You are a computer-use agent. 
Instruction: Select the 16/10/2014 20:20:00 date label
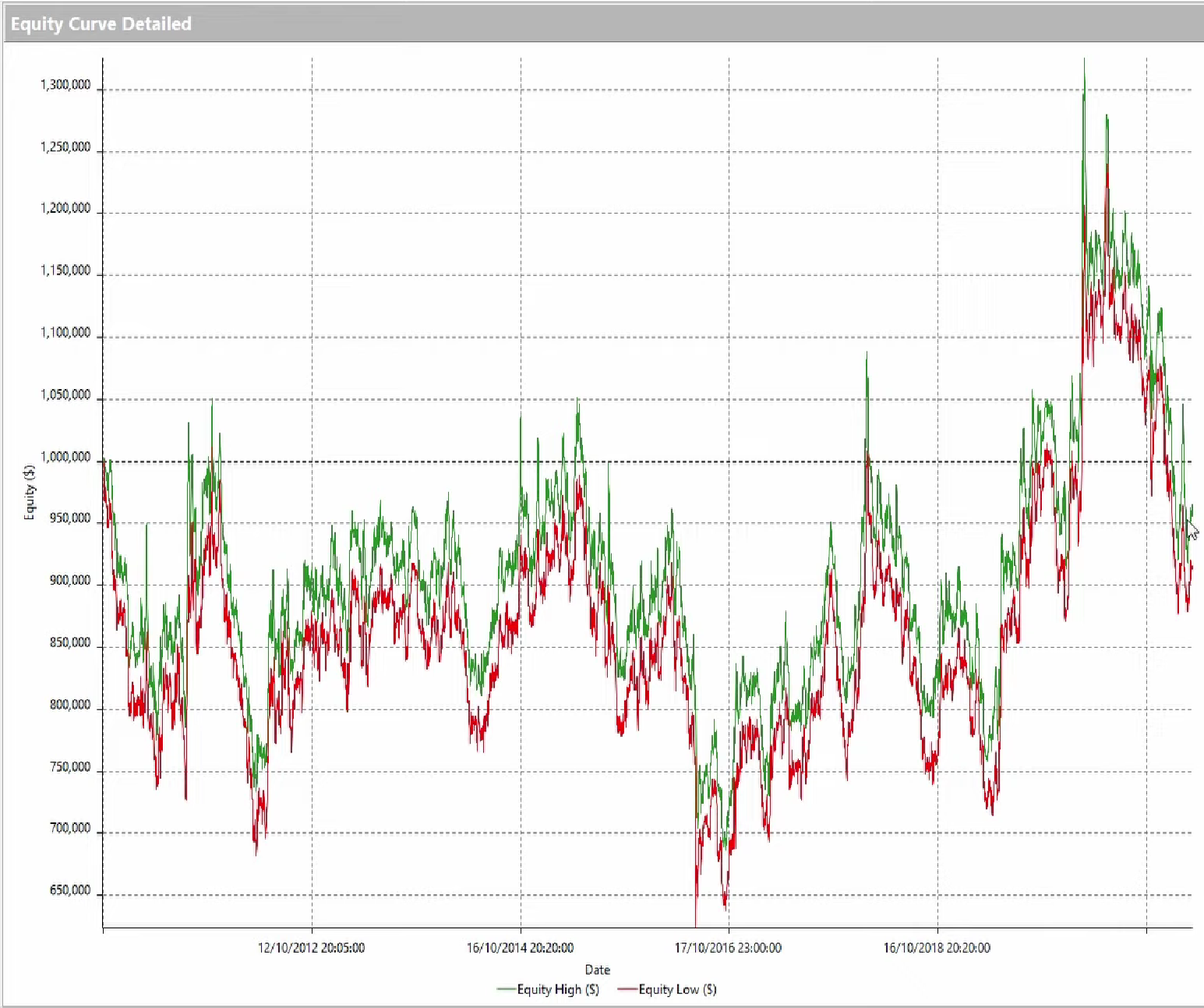(x=520, y=949)
